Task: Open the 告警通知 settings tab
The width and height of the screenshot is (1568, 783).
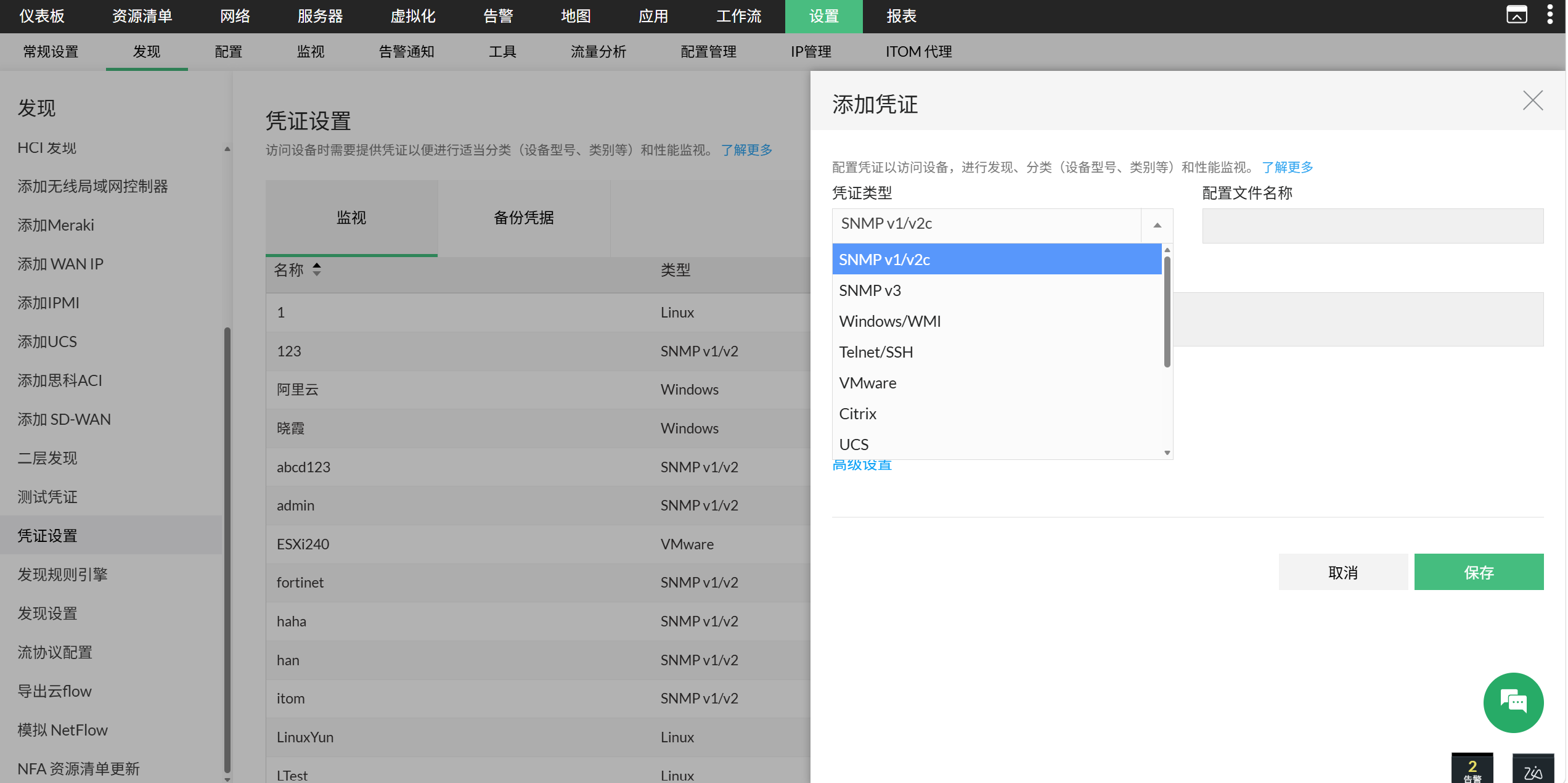Action: 406,52
